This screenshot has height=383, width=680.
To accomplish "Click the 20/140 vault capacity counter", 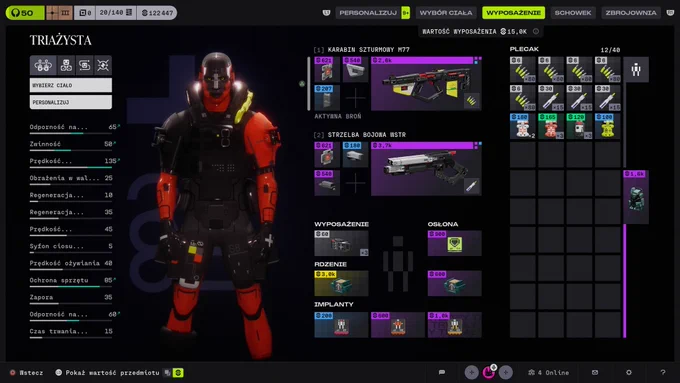I will click(115, 13).
